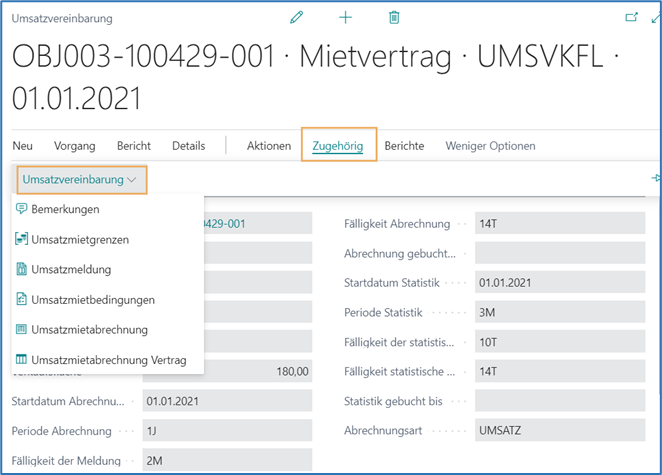The width and height of the screenshot is (662, 475).
Task: Click the Fälligkeit der statistis... field 10T
Action: point(560,342)
